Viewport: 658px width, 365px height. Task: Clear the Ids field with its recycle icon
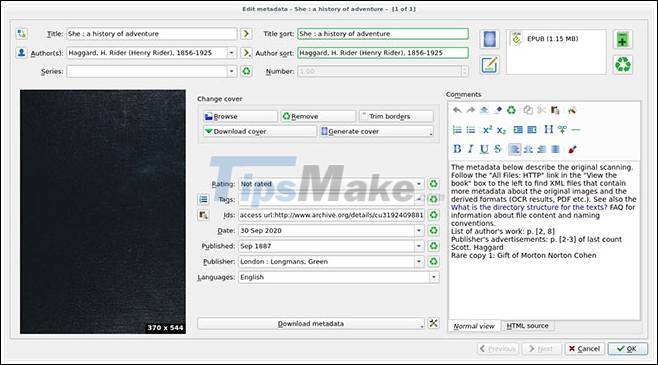point(433,215)
